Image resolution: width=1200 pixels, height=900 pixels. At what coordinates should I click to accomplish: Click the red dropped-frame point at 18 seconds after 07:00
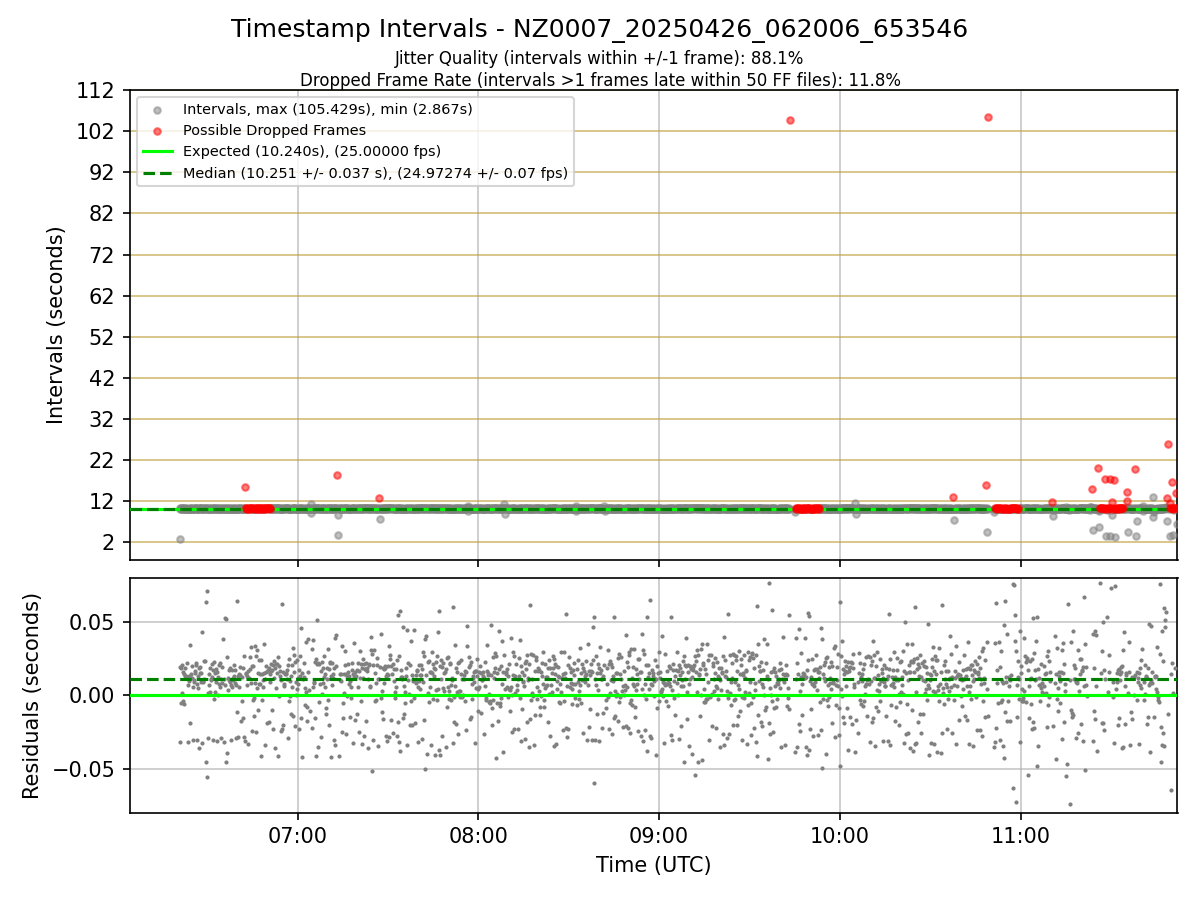pyautogui.click(x=337, y=475)
